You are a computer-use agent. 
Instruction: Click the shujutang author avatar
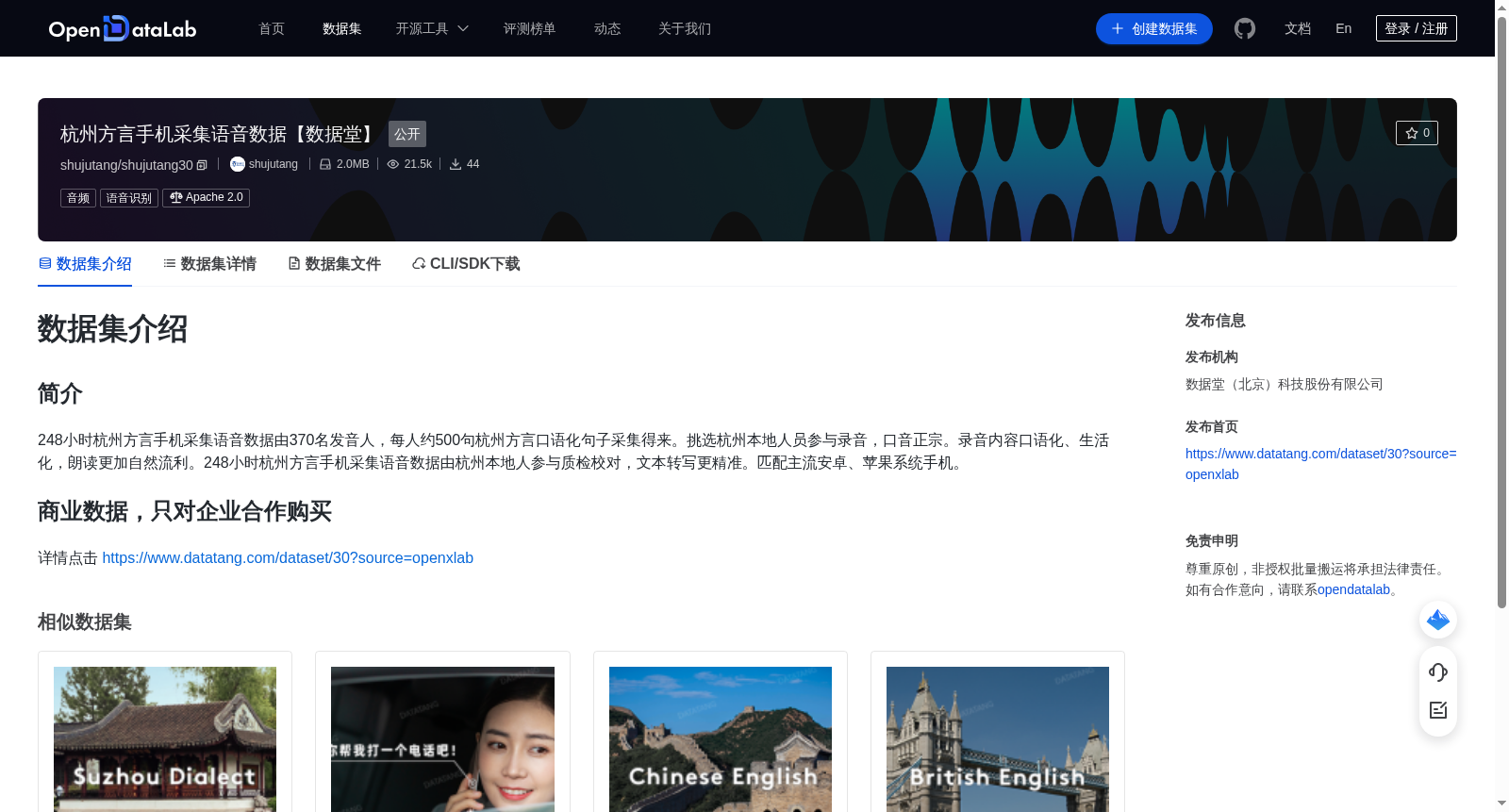(x=238, y=164)
